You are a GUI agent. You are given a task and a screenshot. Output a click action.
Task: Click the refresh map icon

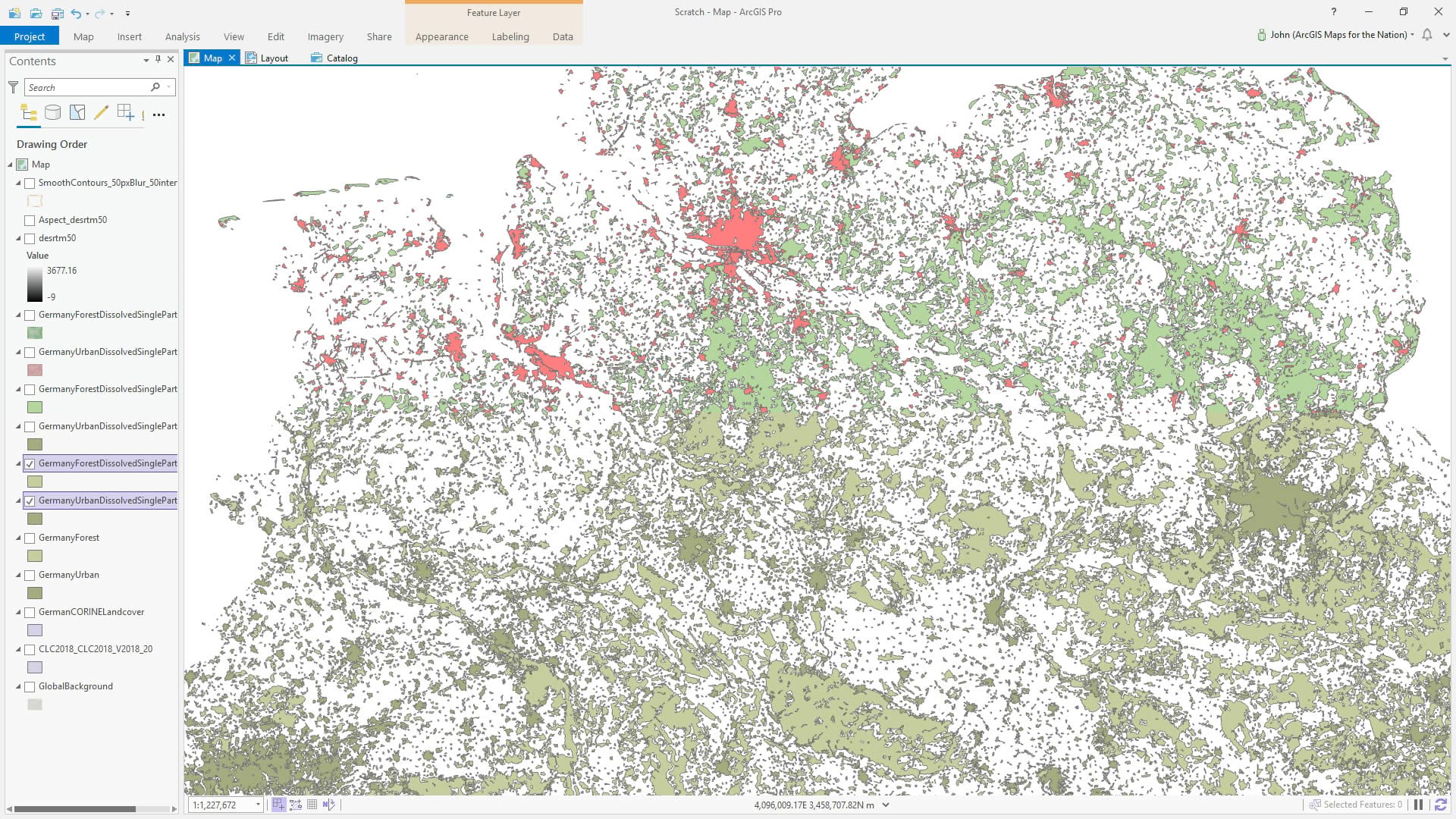point(1440,805)
